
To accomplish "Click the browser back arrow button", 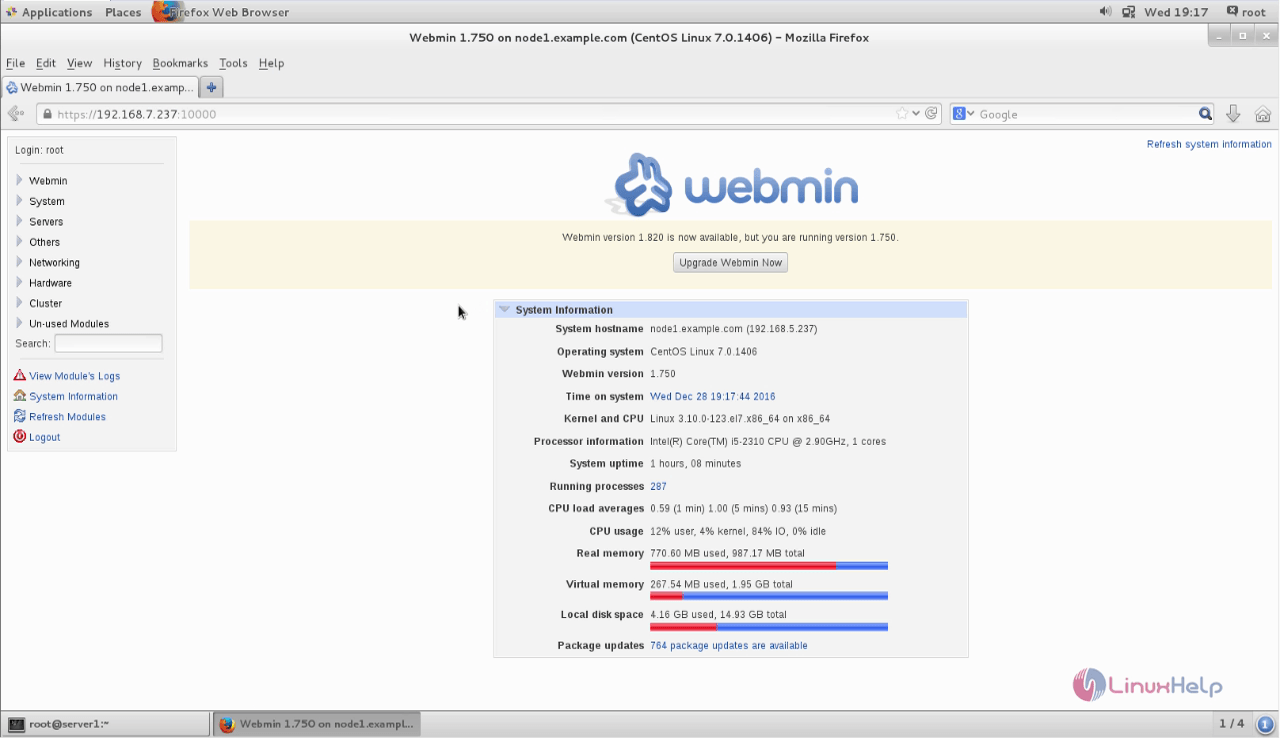I will (16, 114).
